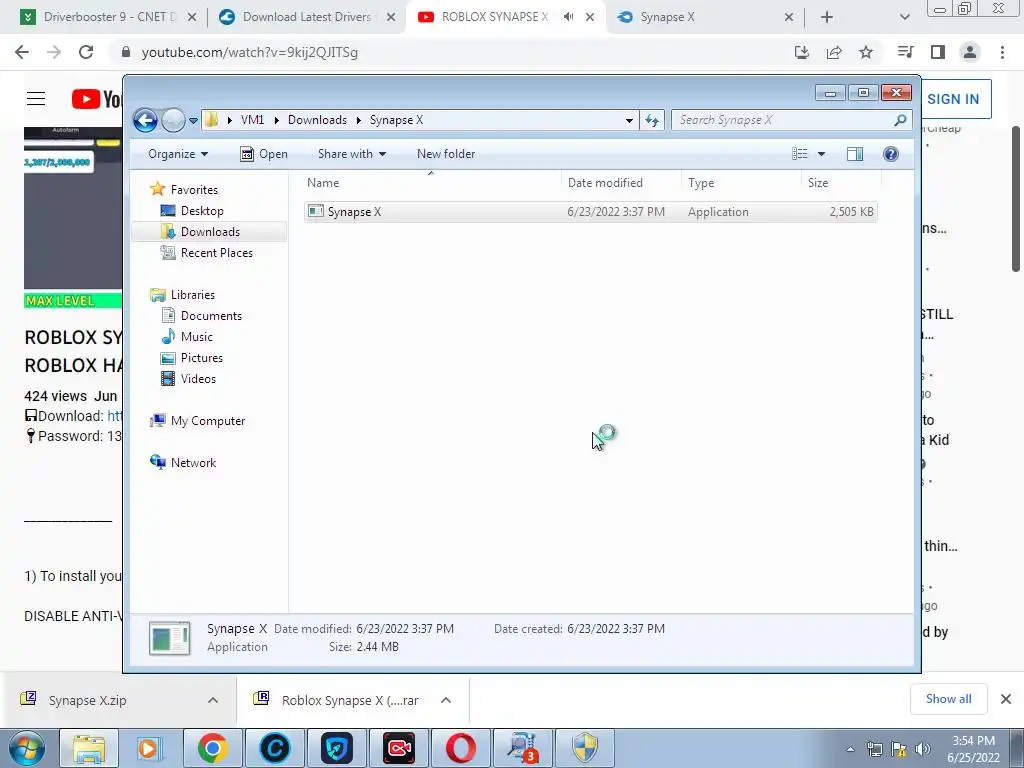Select Downloads in the address breadcrumb
Image resolution: width=1024 pixels, height=768 pixels.
coord(317,120)
